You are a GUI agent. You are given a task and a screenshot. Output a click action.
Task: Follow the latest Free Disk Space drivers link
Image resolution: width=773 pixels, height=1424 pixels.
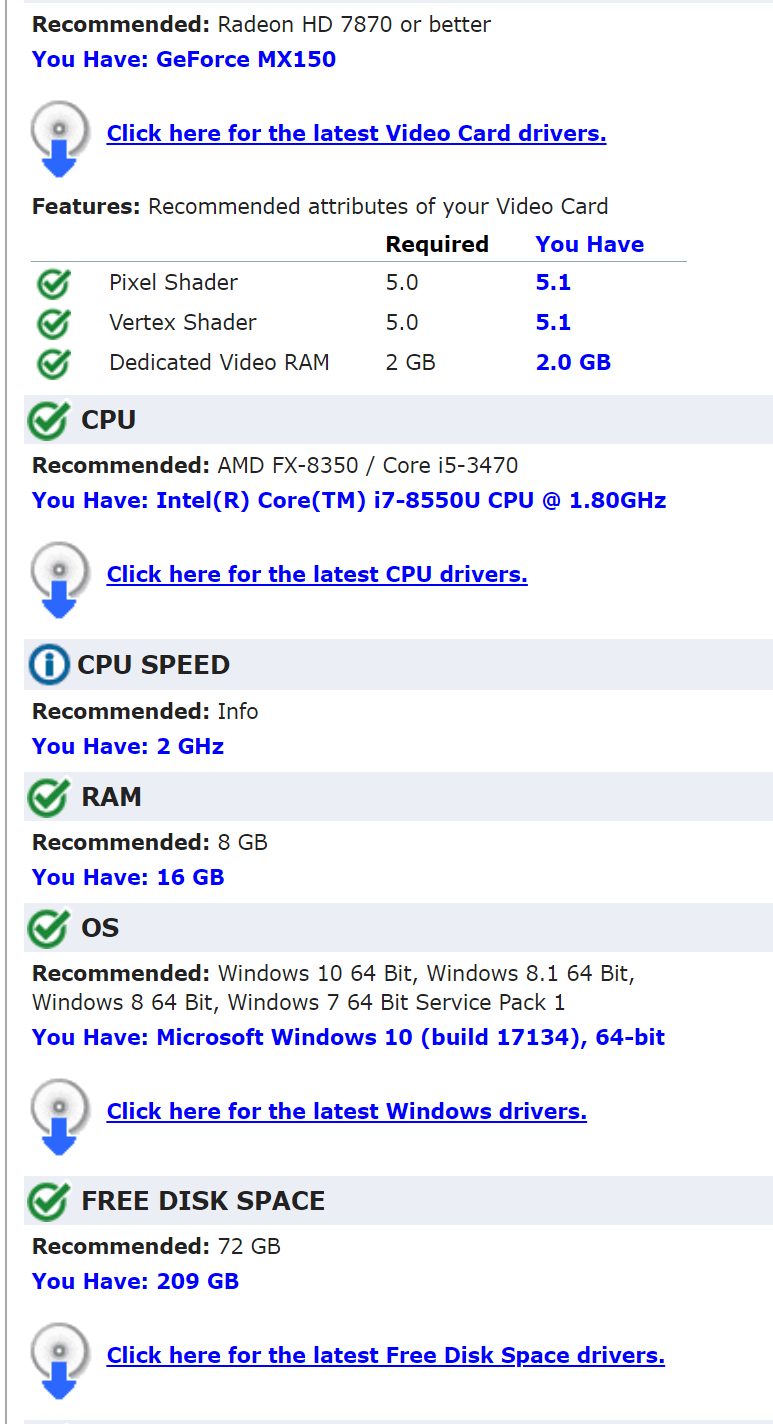tap(385, 1355)
